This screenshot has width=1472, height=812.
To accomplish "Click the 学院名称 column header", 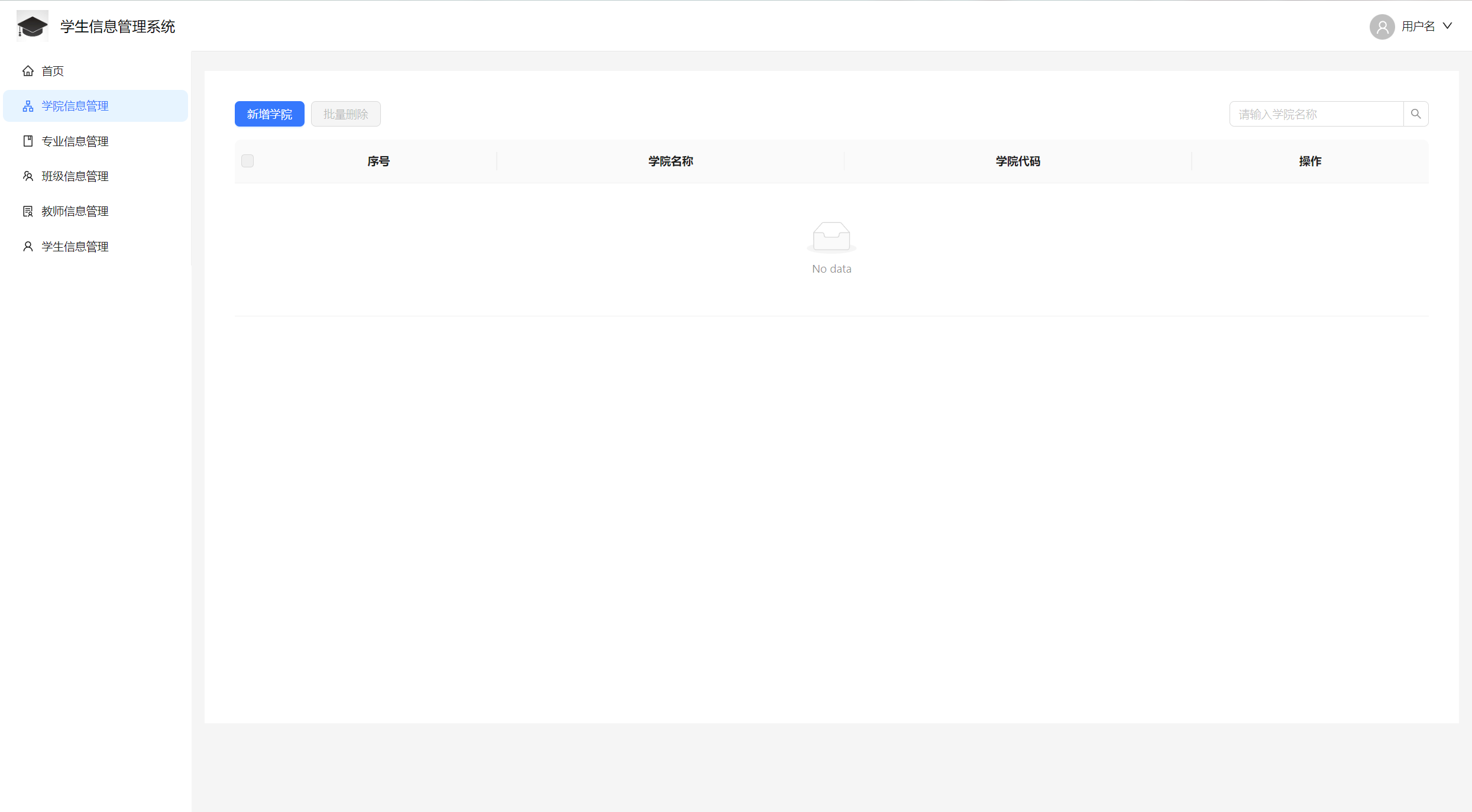I will pos(670,161).
